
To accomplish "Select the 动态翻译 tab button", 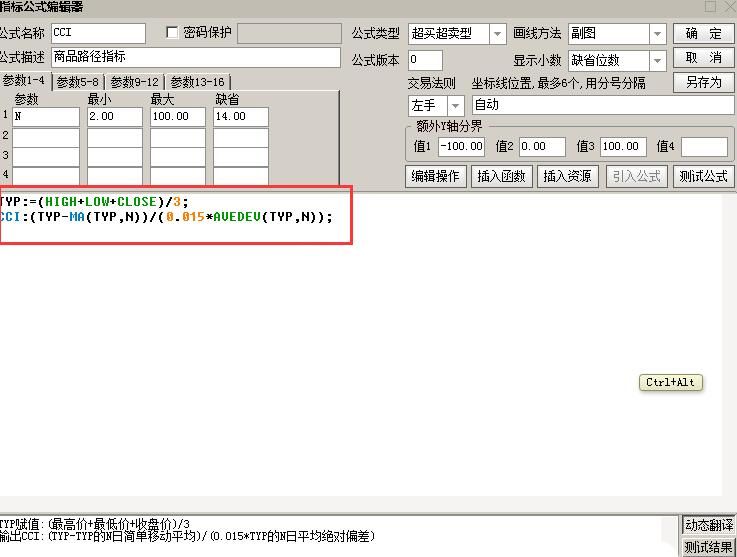I will [708, 525].
